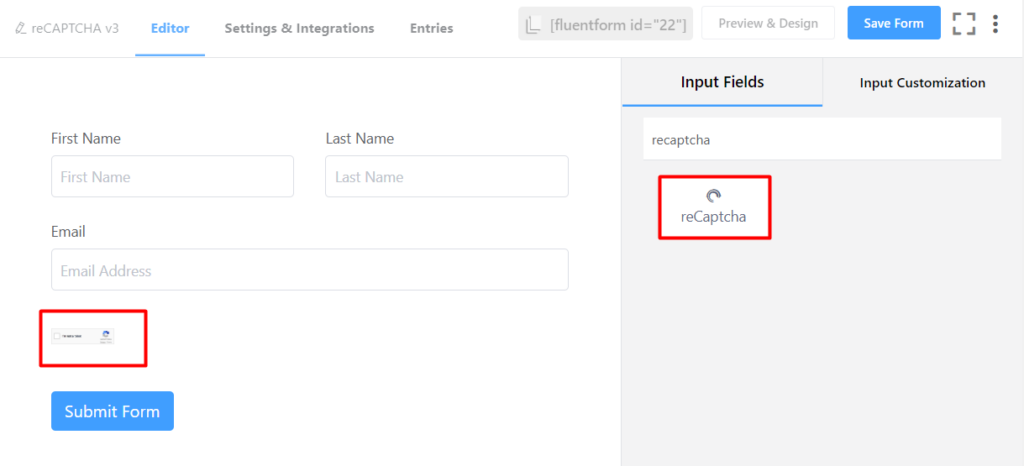Screen dimensions: 1024x466
Task: Click the First Name input field
Action: (172, 176)
